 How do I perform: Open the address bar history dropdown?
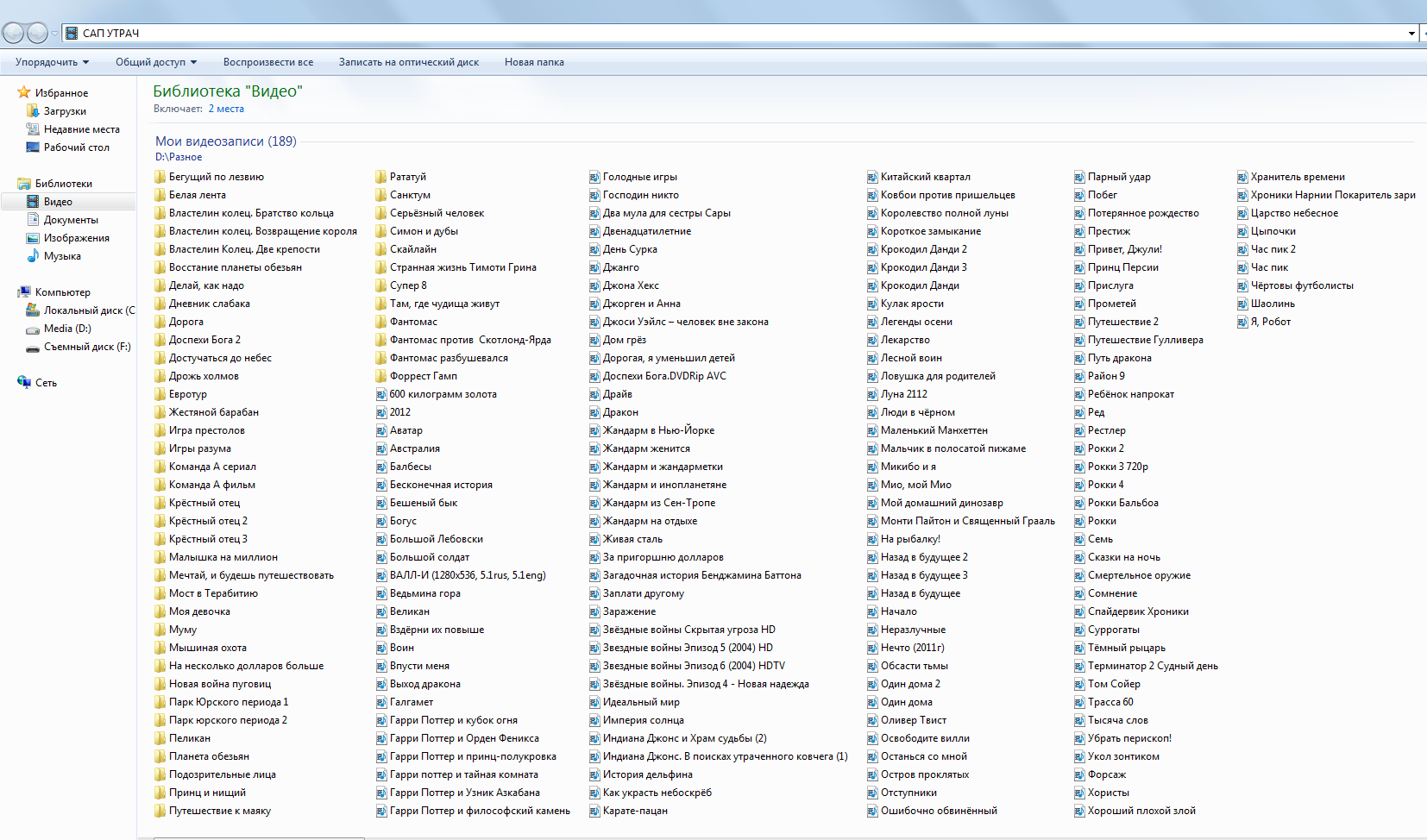click(1411, 33)
